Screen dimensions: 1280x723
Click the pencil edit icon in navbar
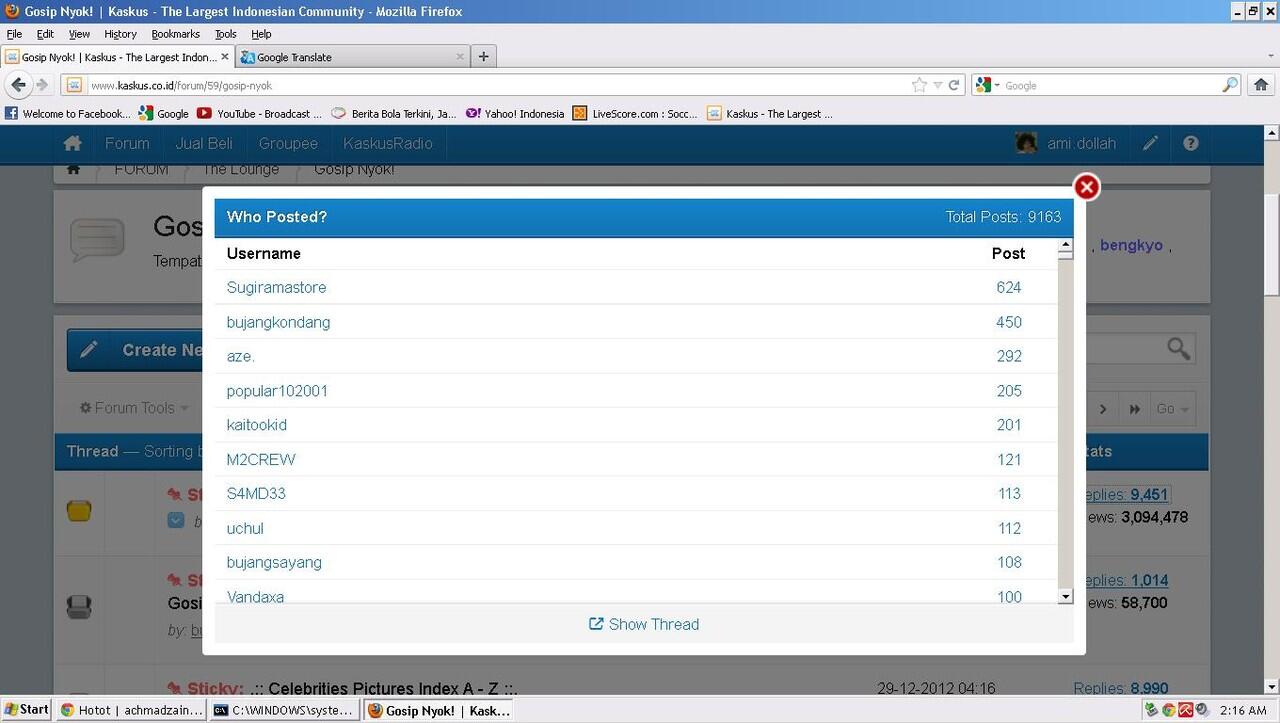pyautogui.click(x=1151, y=143)
